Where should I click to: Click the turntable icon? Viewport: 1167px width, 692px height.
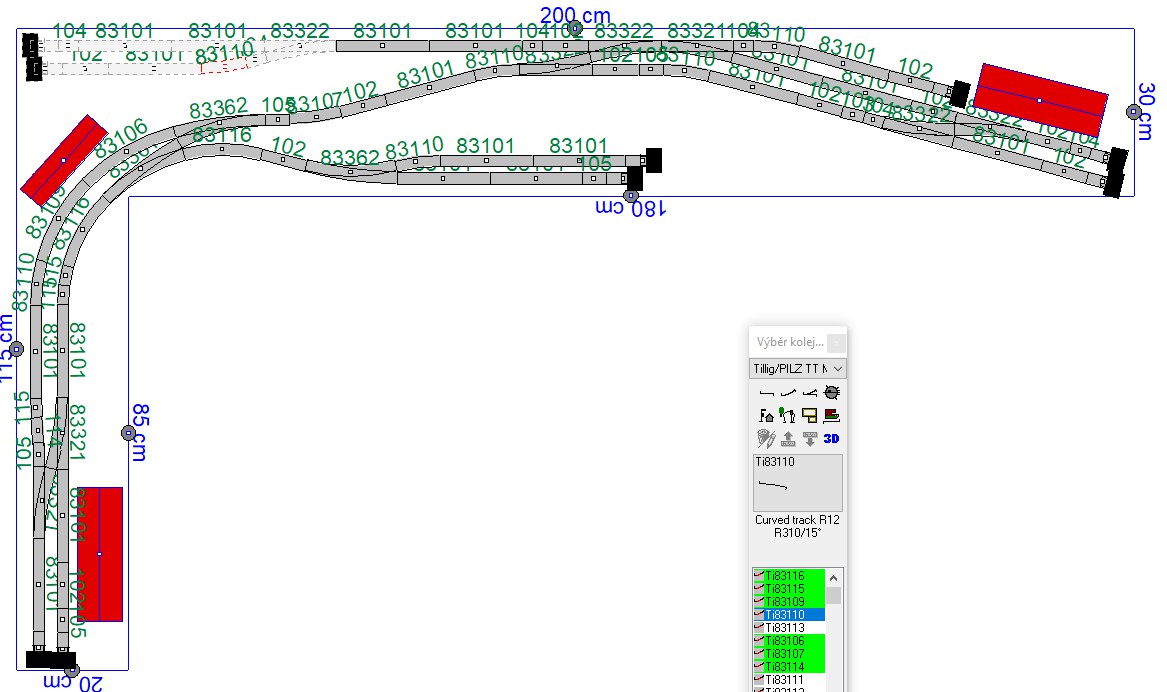tap(832, 393)
